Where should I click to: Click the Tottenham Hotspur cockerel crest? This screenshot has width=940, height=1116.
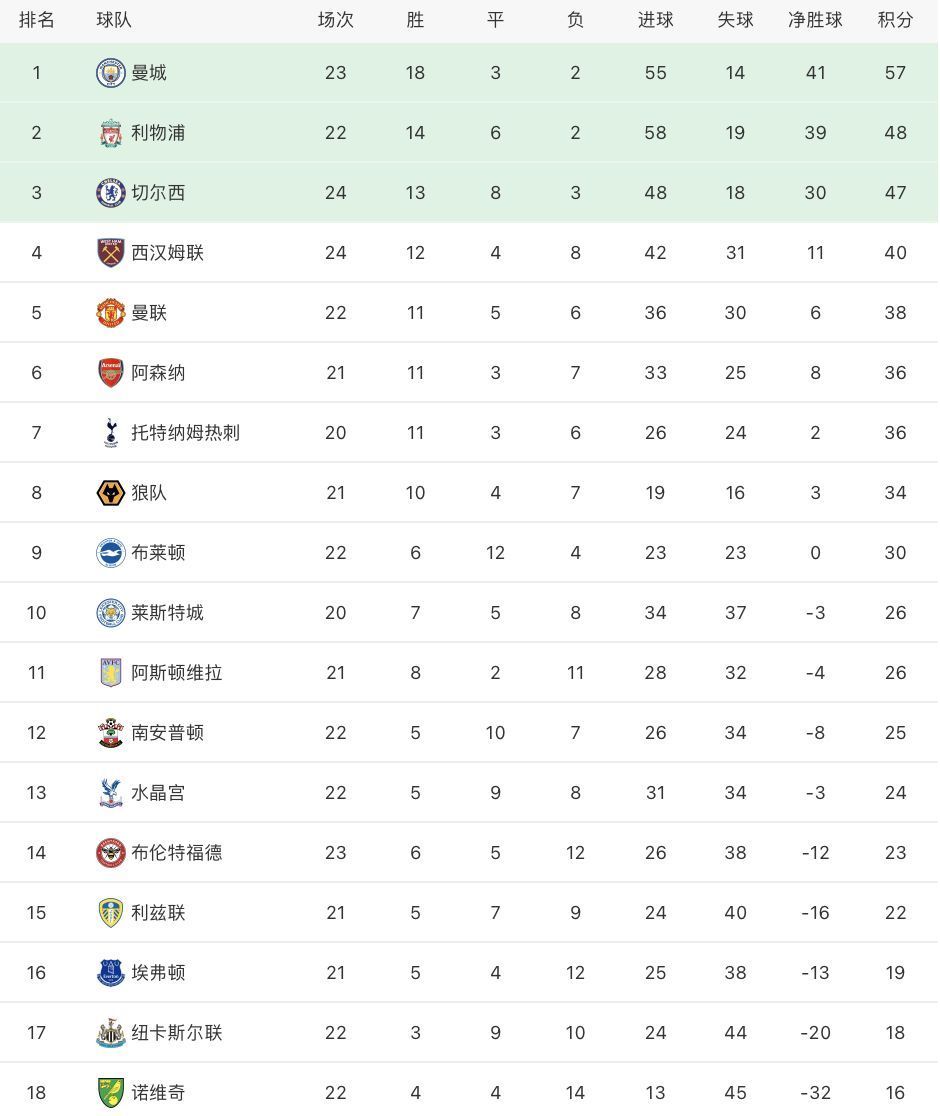(x=110, y=433)
